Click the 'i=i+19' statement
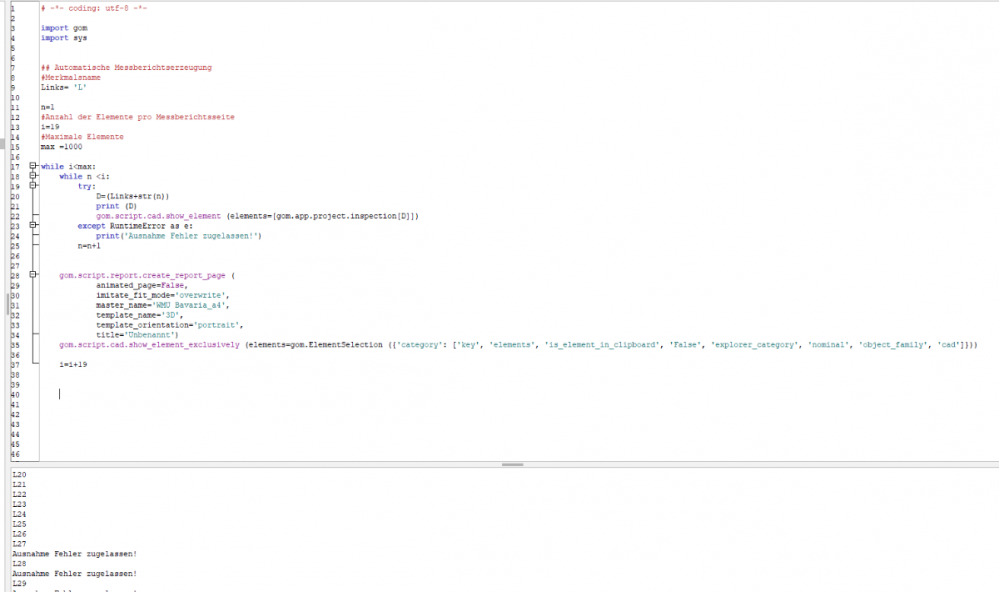Viewport: 999px width, 592px height. [73, 365]
